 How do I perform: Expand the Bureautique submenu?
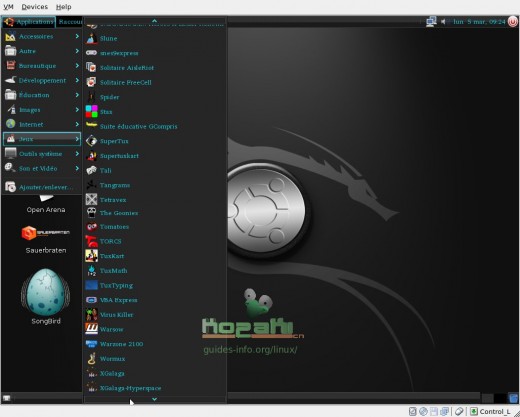pyautogui.click(x=42, y=66)
